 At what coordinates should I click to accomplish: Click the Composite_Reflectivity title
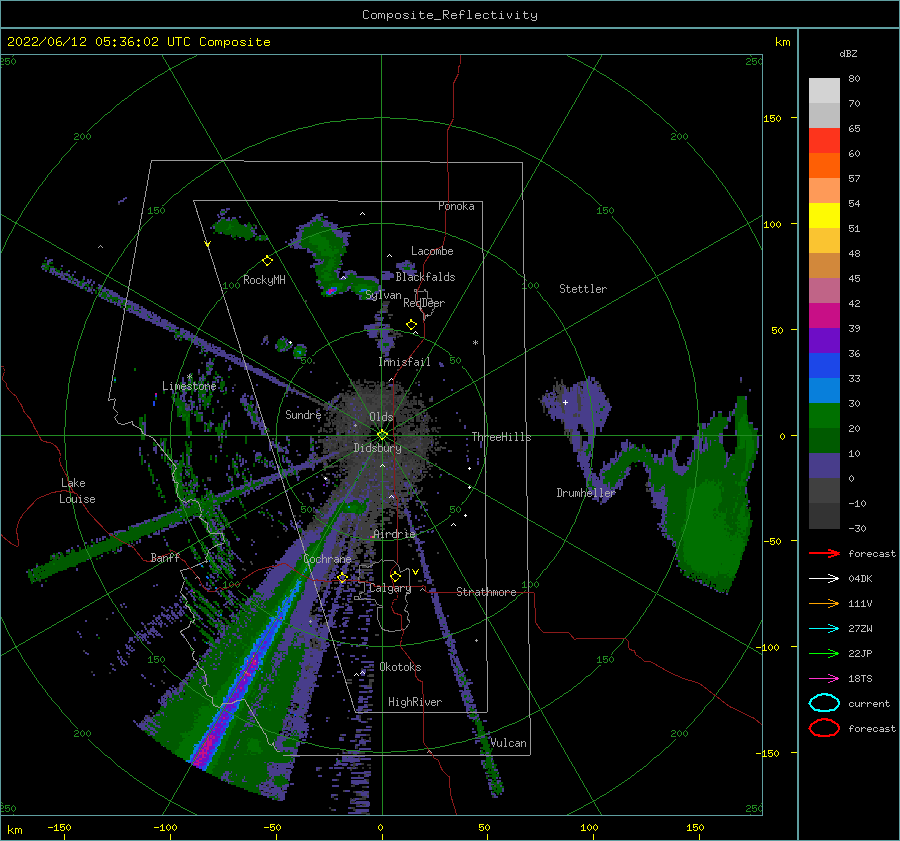(x=450, y=15)
